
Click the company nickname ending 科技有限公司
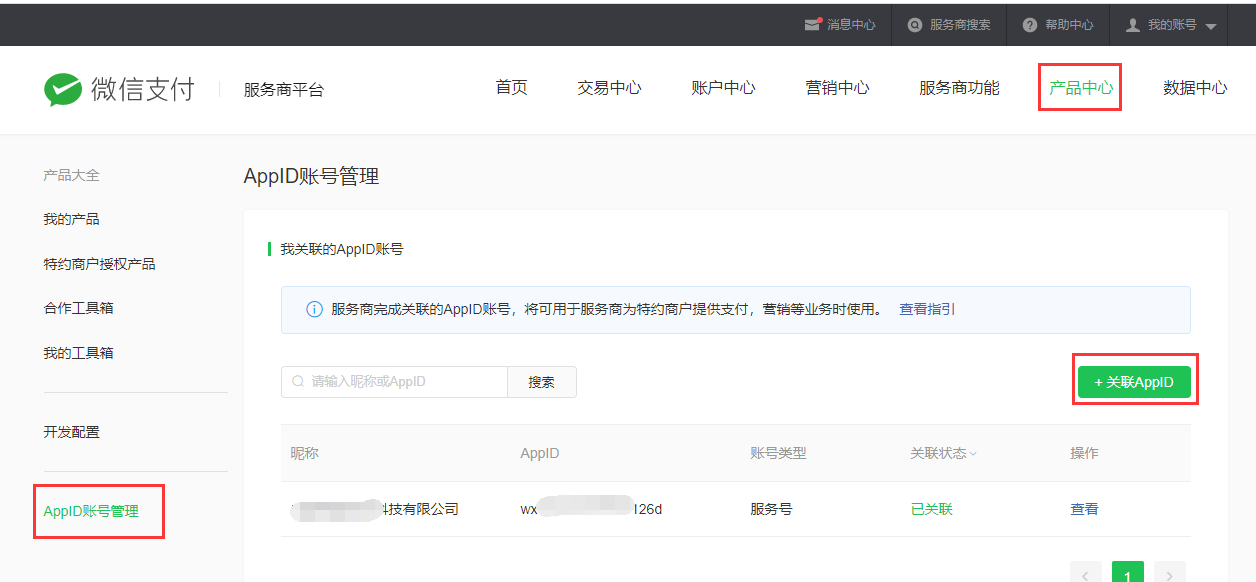[375, 509]
